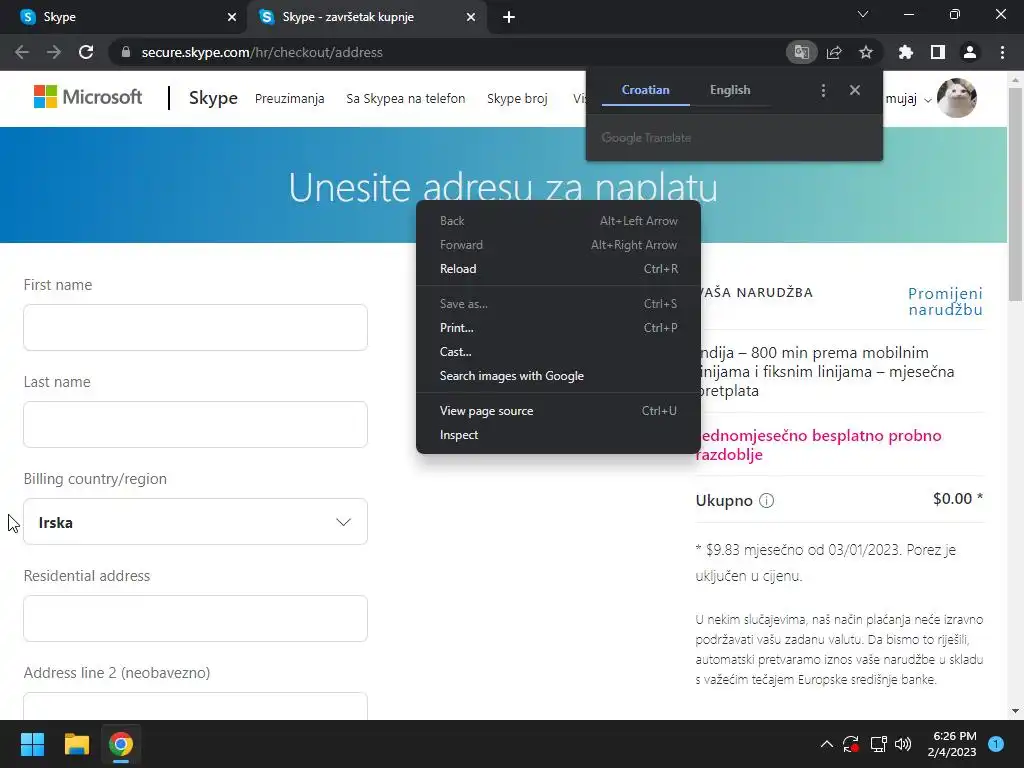Open the translate popup options menu

(x=824, y=90)
